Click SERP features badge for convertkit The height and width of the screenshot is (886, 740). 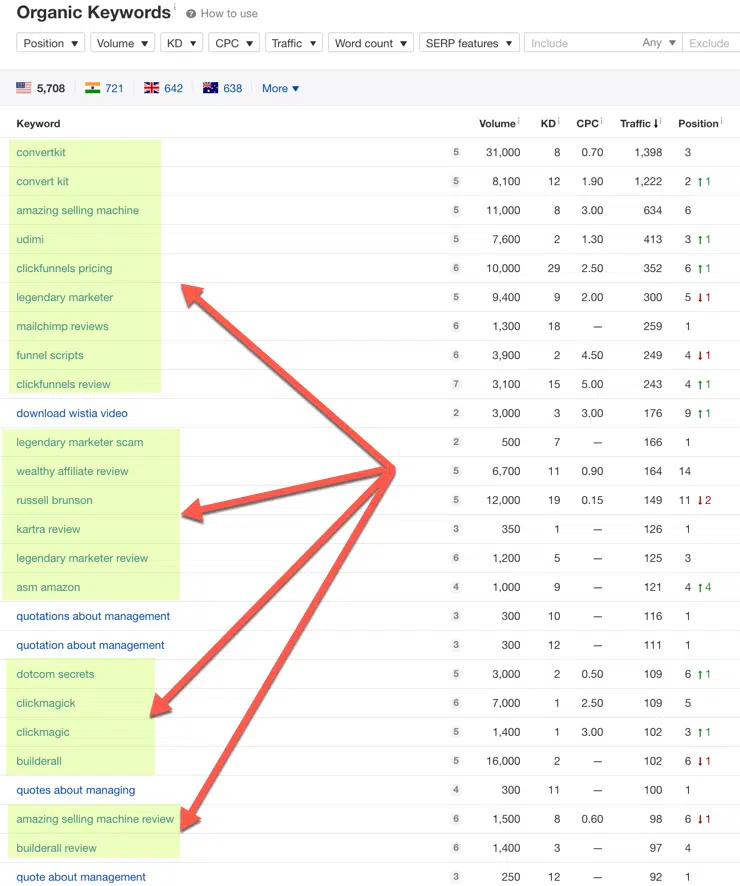pyautogui.click(x=456, y=152)
